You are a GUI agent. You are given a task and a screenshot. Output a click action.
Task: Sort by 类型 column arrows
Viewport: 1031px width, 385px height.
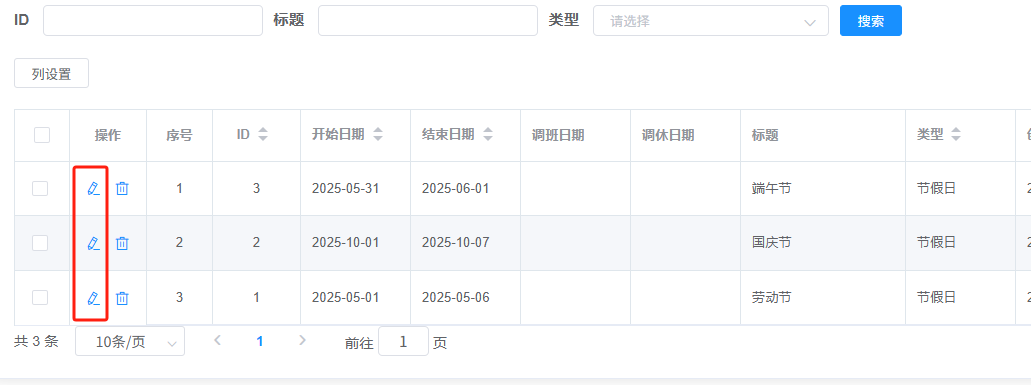(956, 135)
